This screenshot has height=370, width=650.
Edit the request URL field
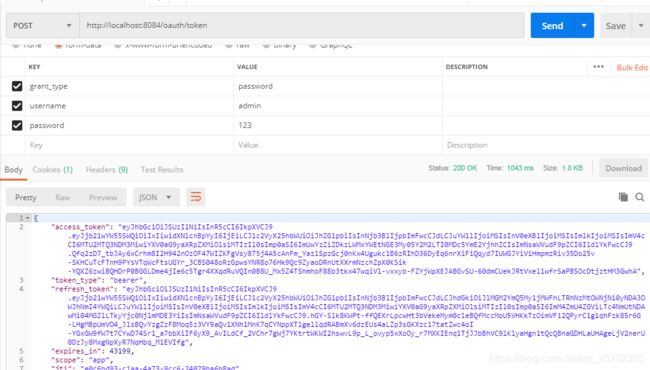(x=302, y=26)
